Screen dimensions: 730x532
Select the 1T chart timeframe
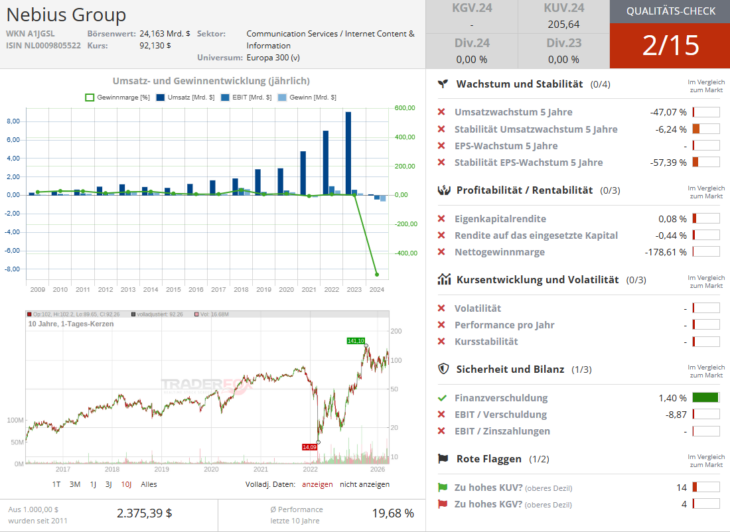pyautogui.click(x=59, y=484)
